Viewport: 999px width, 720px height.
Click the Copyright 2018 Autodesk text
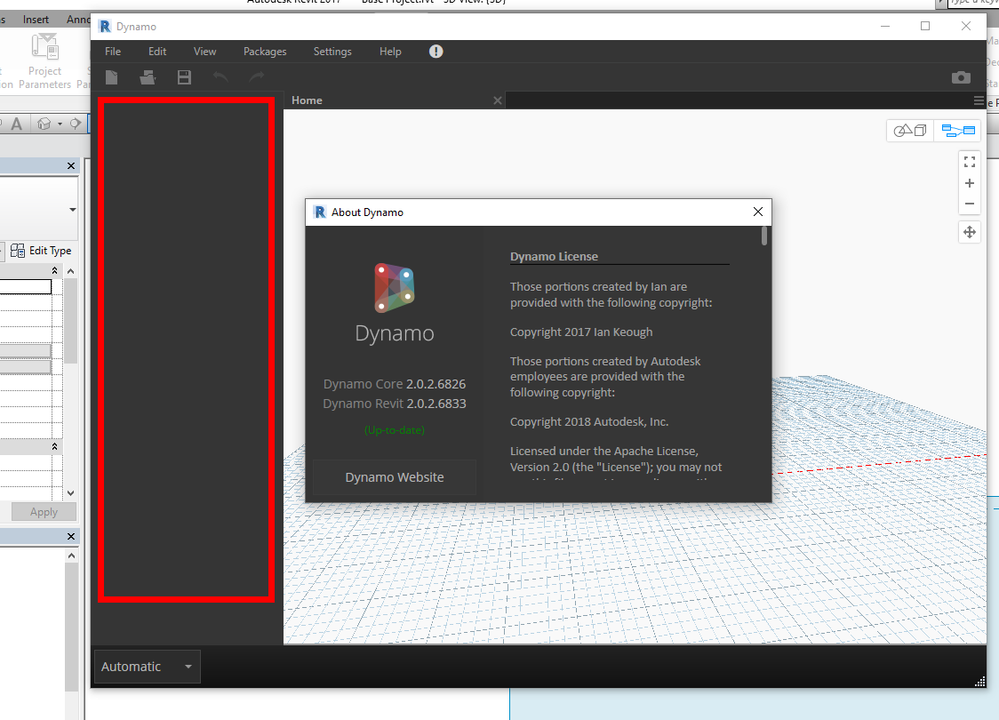tap(589, 422)
